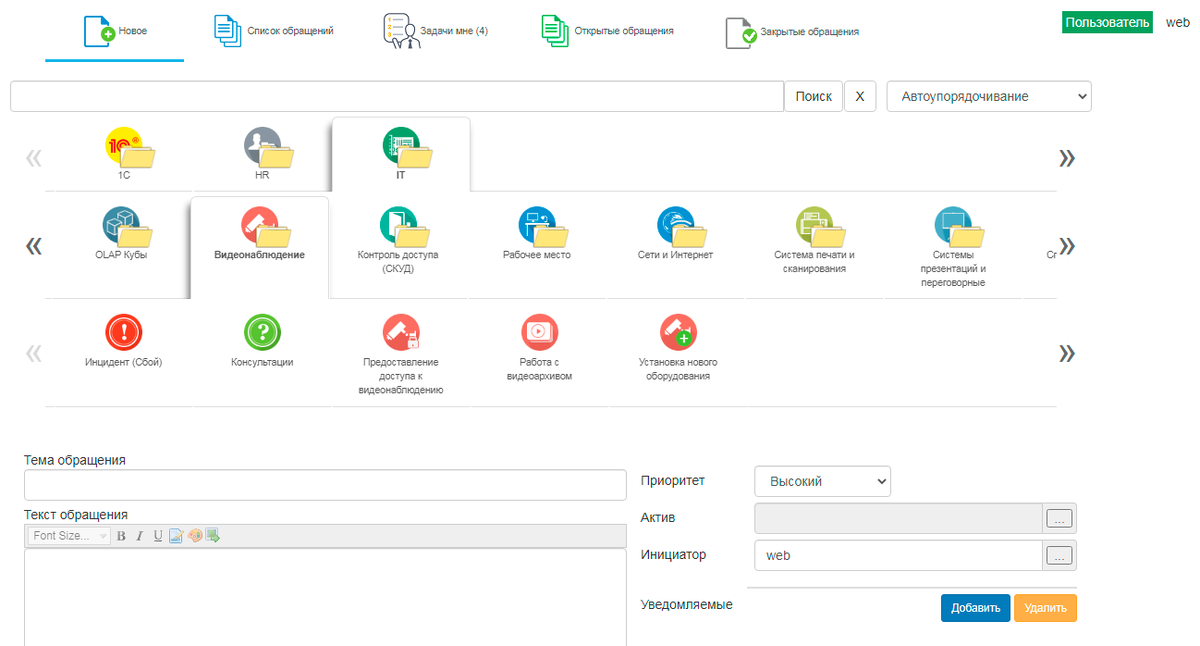
Task: Select Система печати и сканирования folder
Action: click(814, 240)
